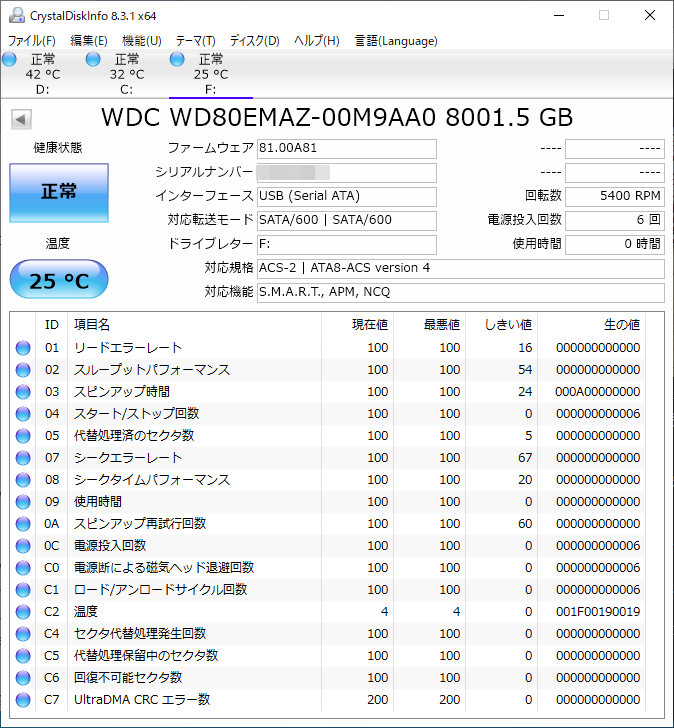Click the 現在値 column header
Screen dimensions: 674x728
357,325
